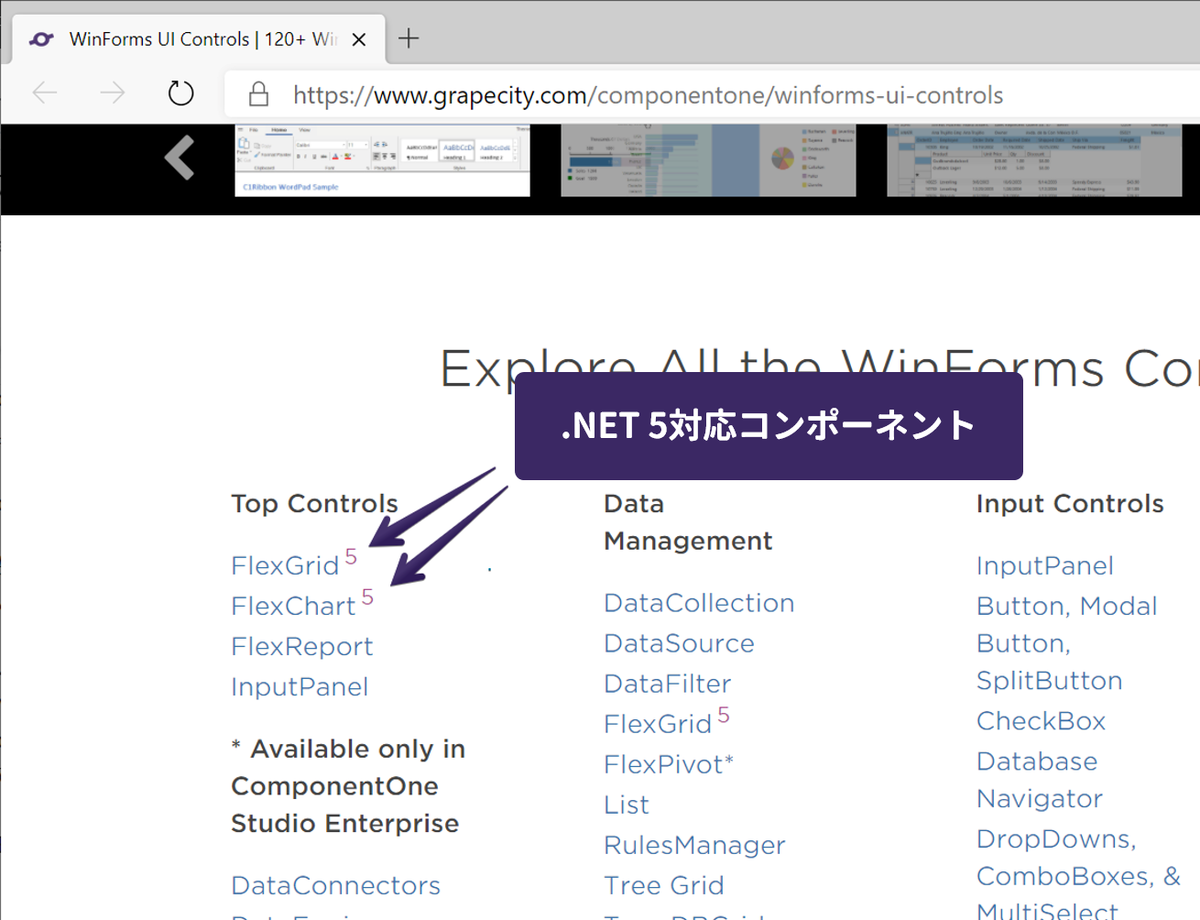Open the DataSource link
The height and width of the screenshot is (920, 1200).
[679, 643]
